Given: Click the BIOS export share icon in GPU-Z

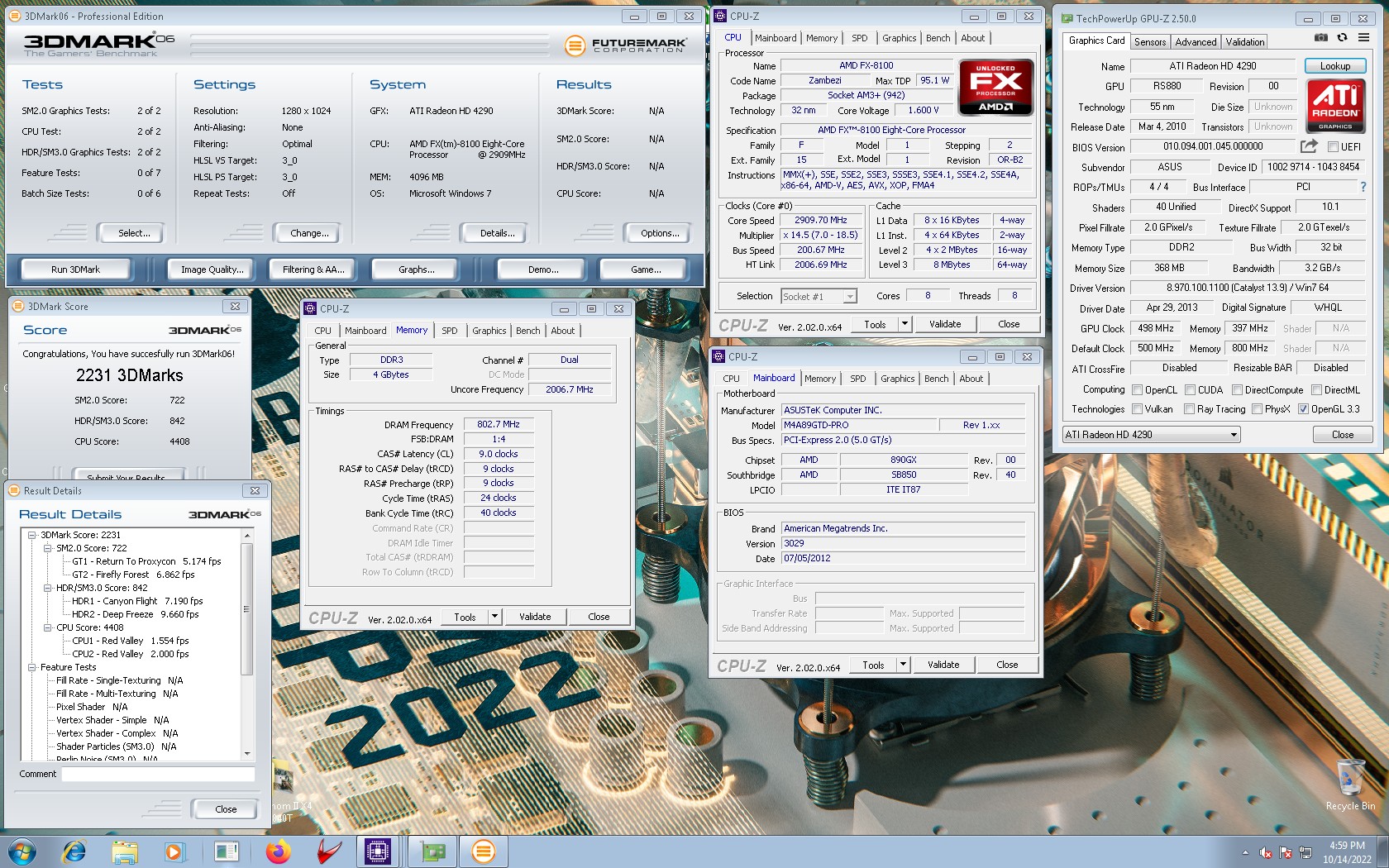Looking at the screenshot, I should point(1309,146).
